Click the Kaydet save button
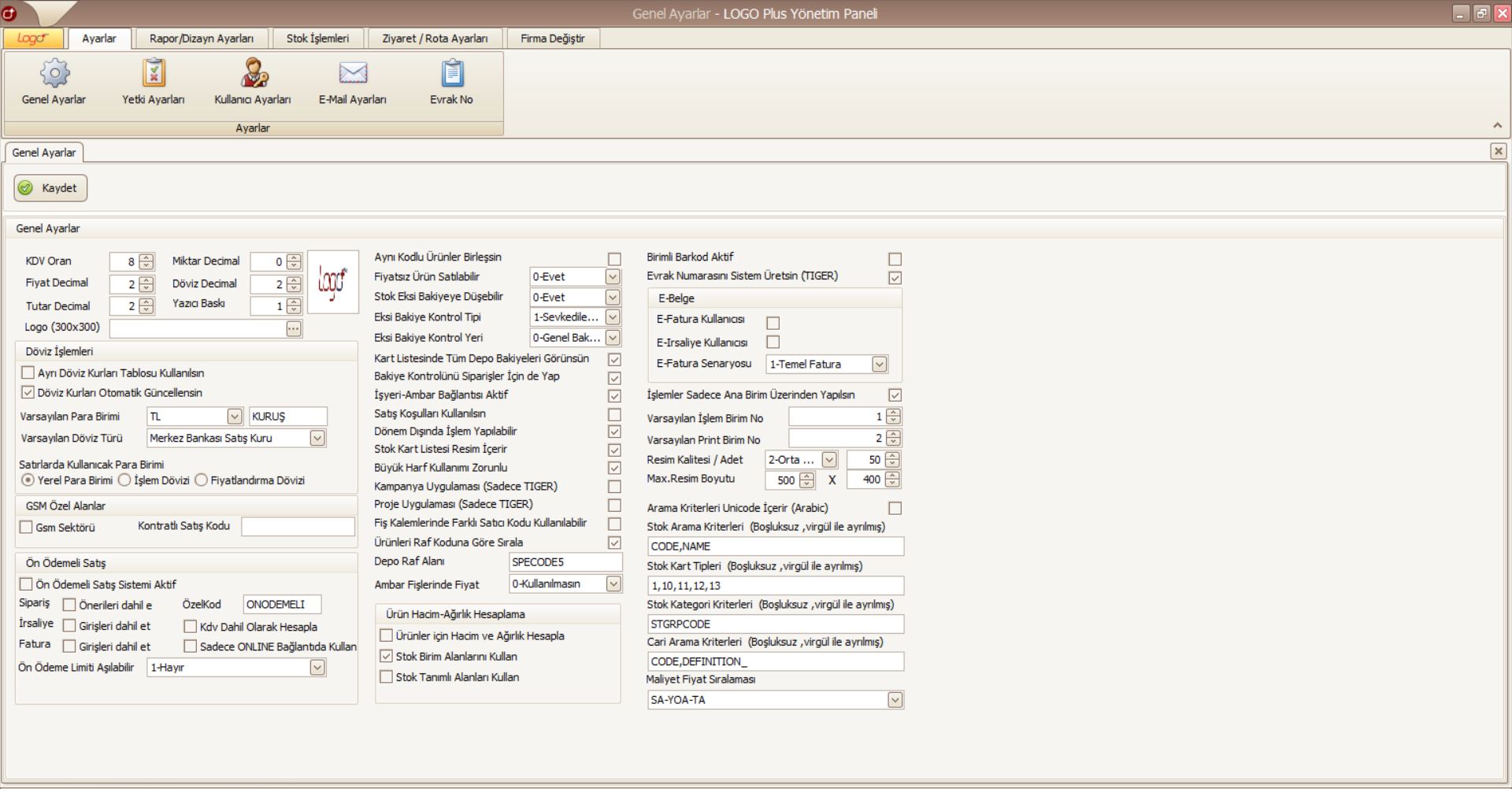 pyautogui.click(x=50, y=188)
